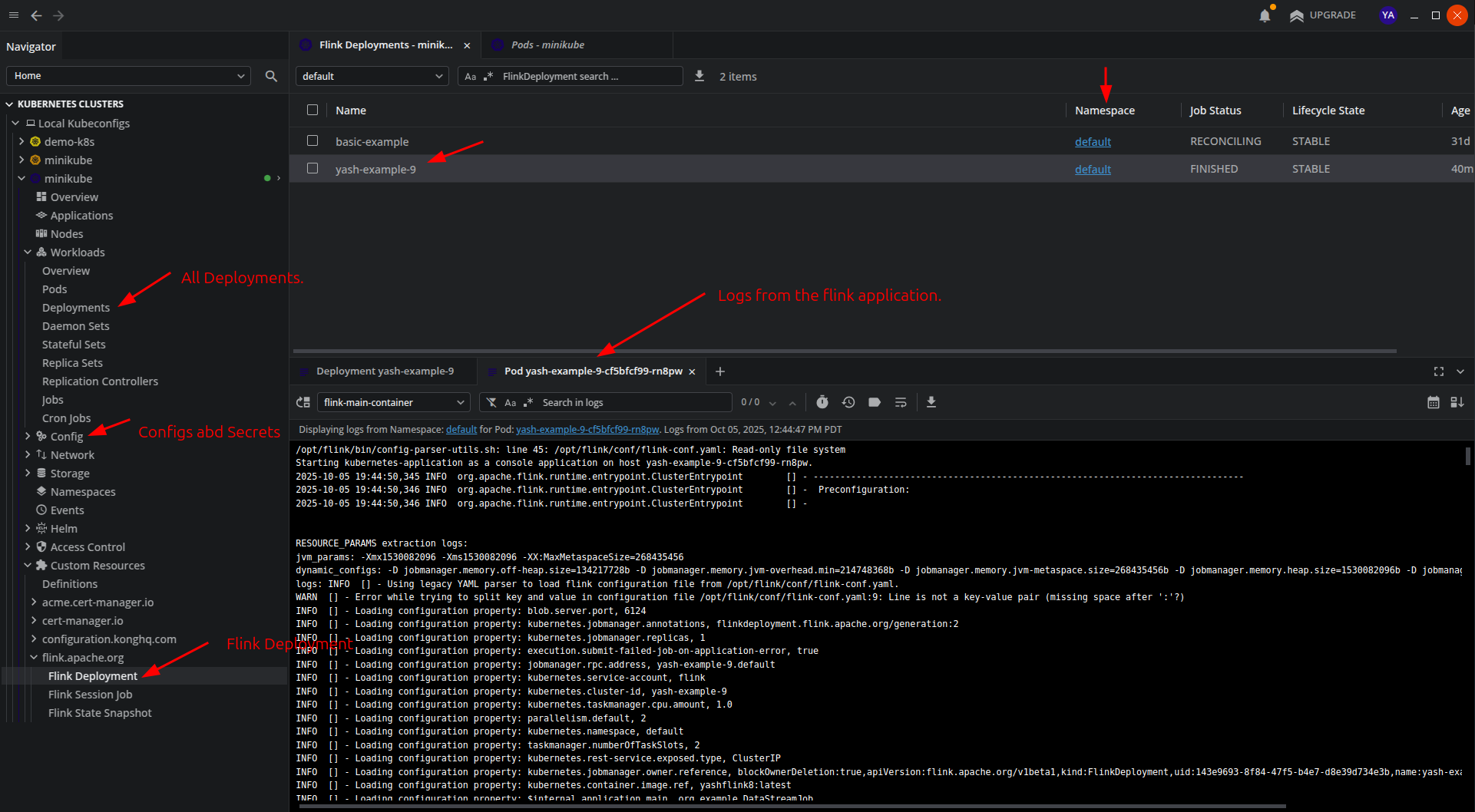Download the Flink deployments list

point(699,76)
